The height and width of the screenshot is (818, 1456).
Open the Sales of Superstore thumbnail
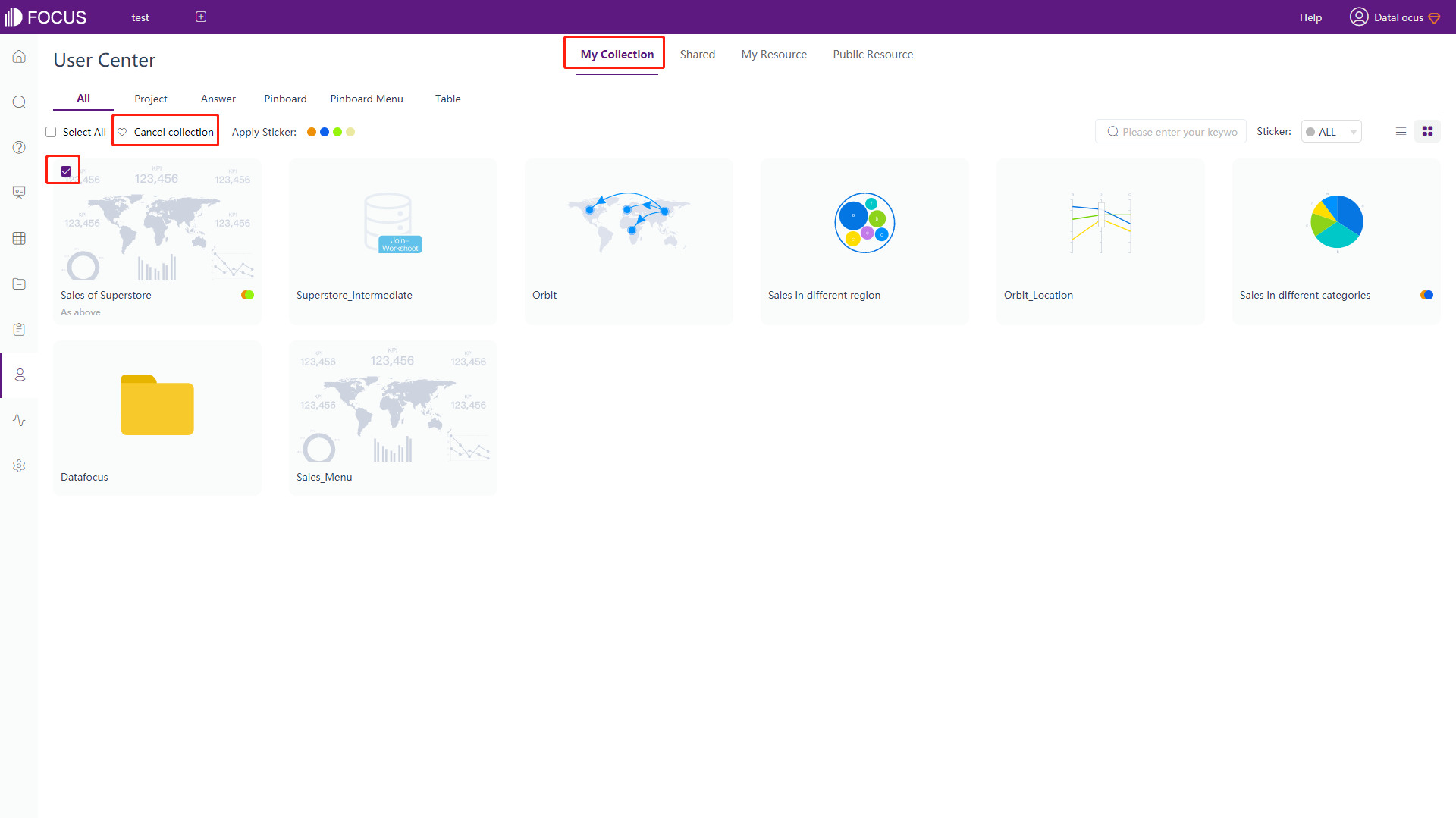click(157, 222)
